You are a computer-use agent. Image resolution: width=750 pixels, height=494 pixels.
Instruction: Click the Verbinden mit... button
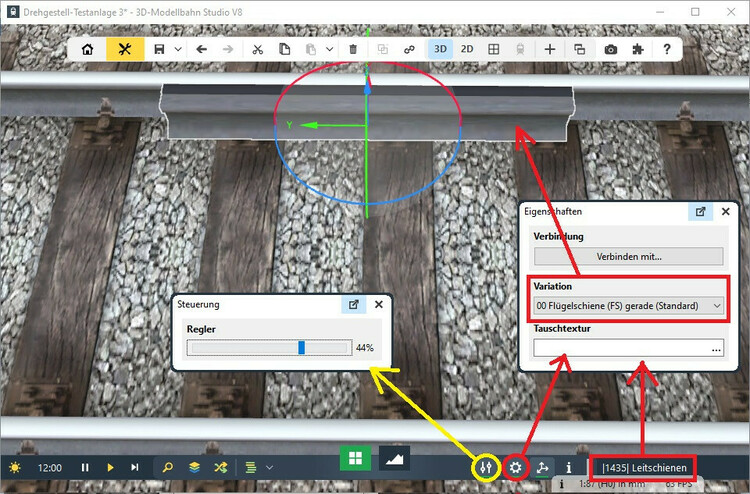pyautogui.click(x=629, y=256)
